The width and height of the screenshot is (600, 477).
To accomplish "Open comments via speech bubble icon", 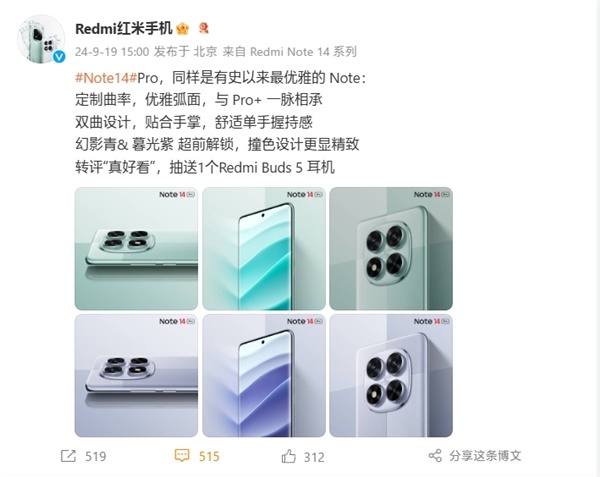I will pyautogui.click(x=182, y=455).
